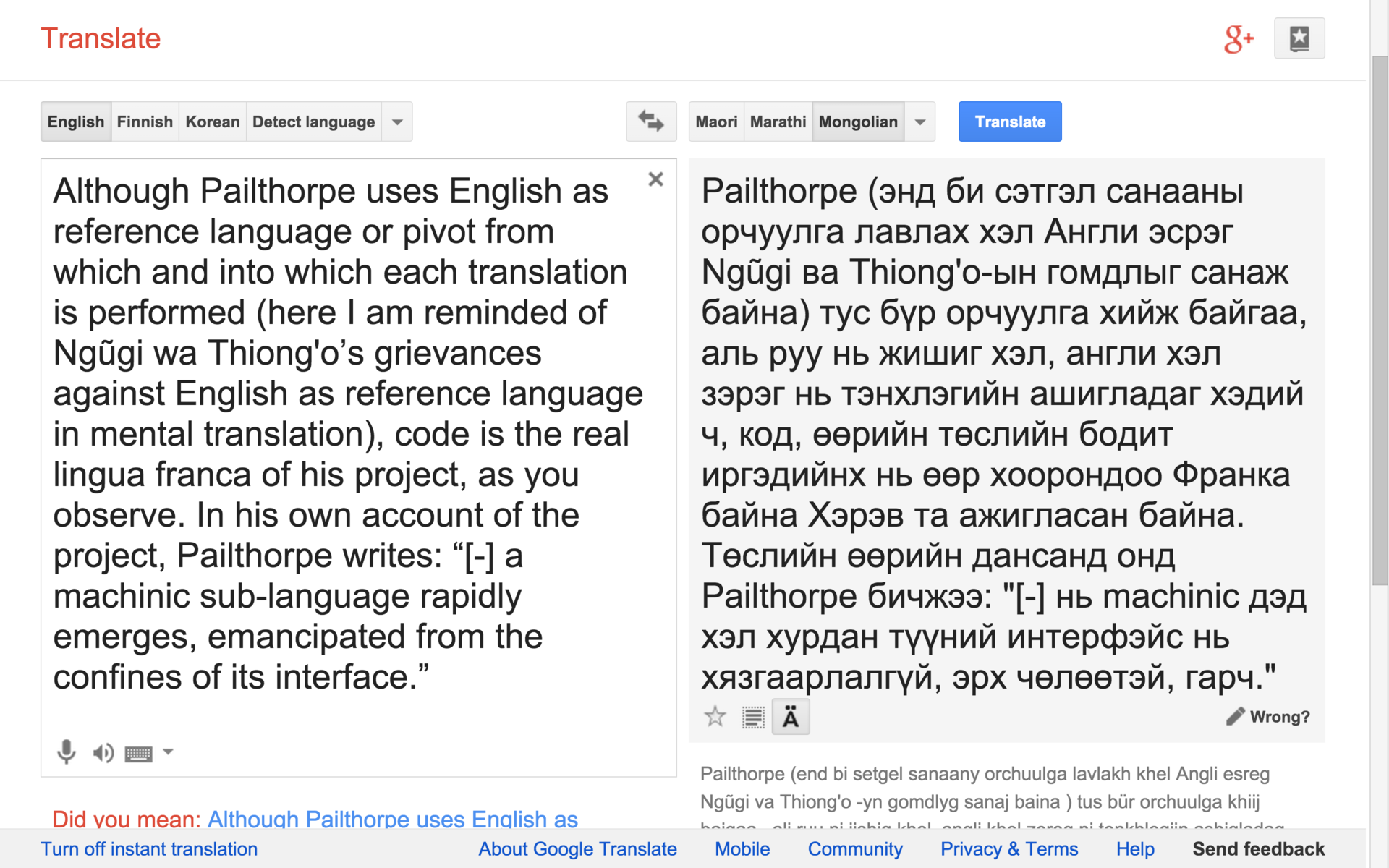This screenshot has width=1389, height=868.
Task: Toggle the romanization Ä button
Action: click(790, 717)
